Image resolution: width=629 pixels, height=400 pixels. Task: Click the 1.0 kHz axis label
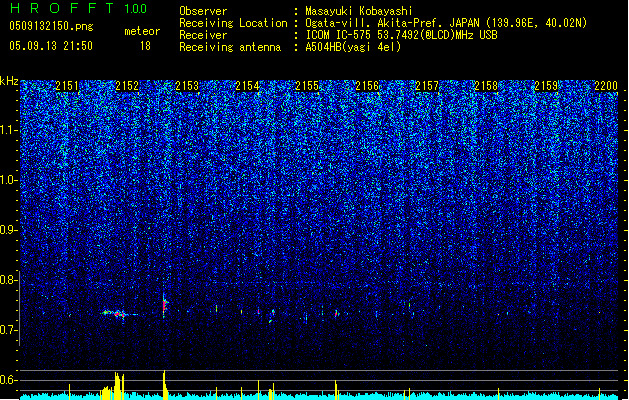(9, 180)
